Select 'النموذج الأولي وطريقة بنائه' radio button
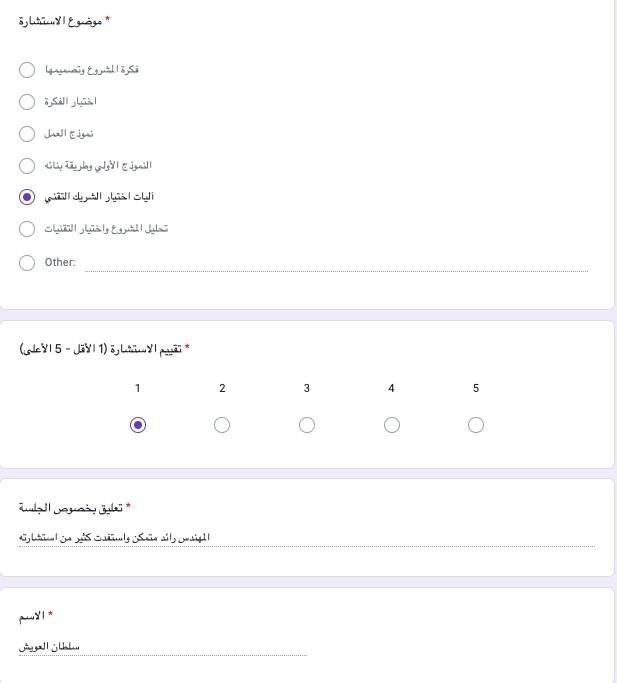617x683 pixels. click(x=27, y=165)
